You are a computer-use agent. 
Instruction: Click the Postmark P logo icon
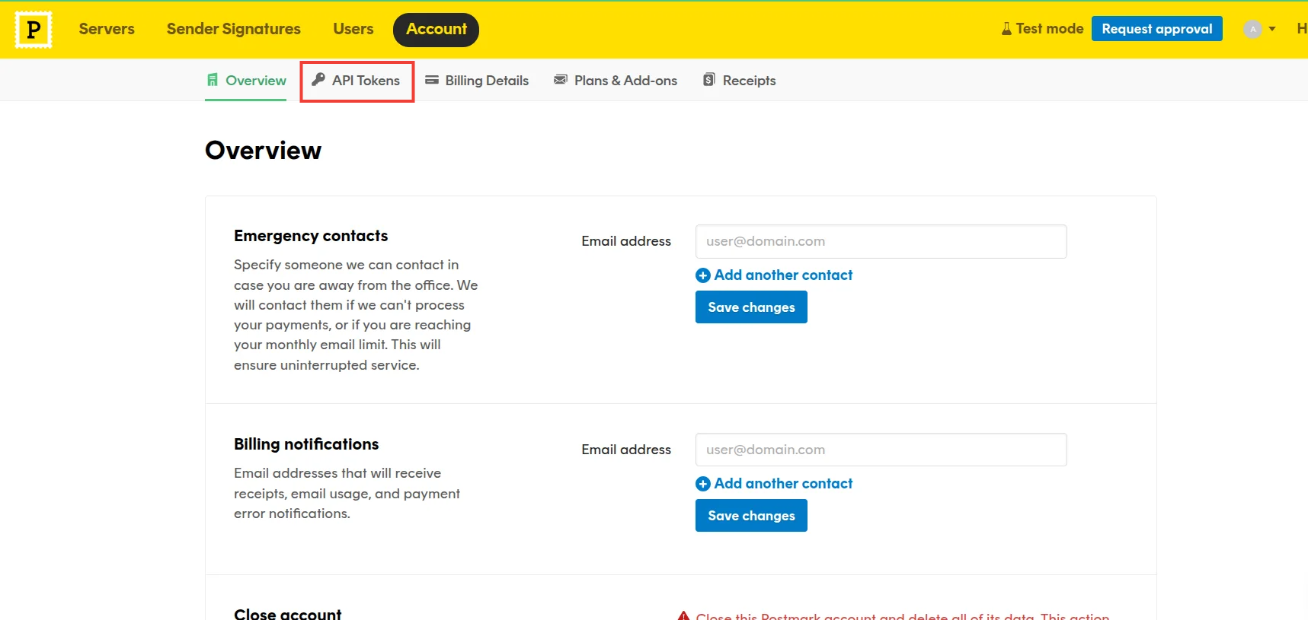pos(33,29)
